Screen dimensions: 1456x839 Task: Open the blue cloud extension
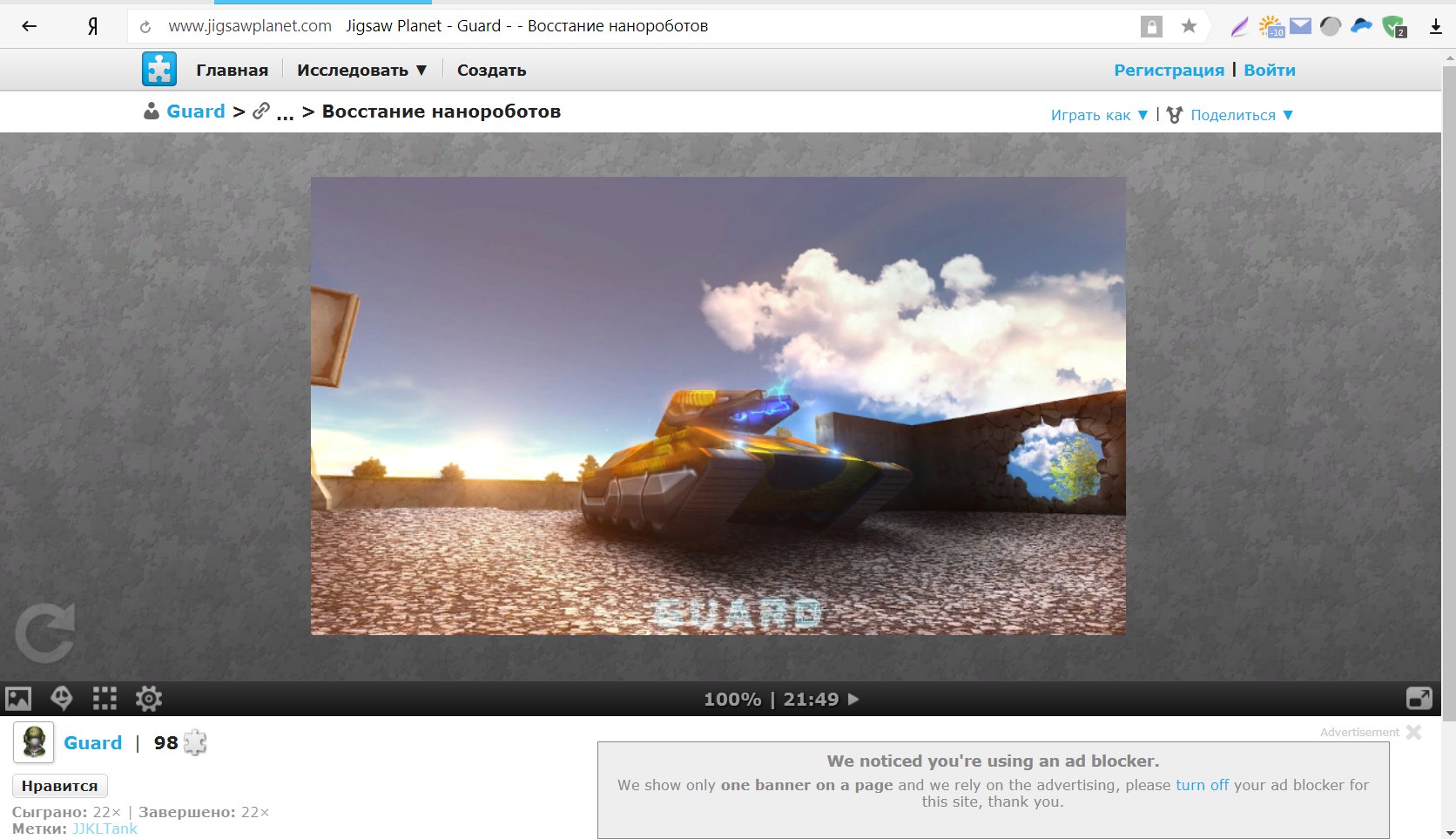(x=1361, y=26)
